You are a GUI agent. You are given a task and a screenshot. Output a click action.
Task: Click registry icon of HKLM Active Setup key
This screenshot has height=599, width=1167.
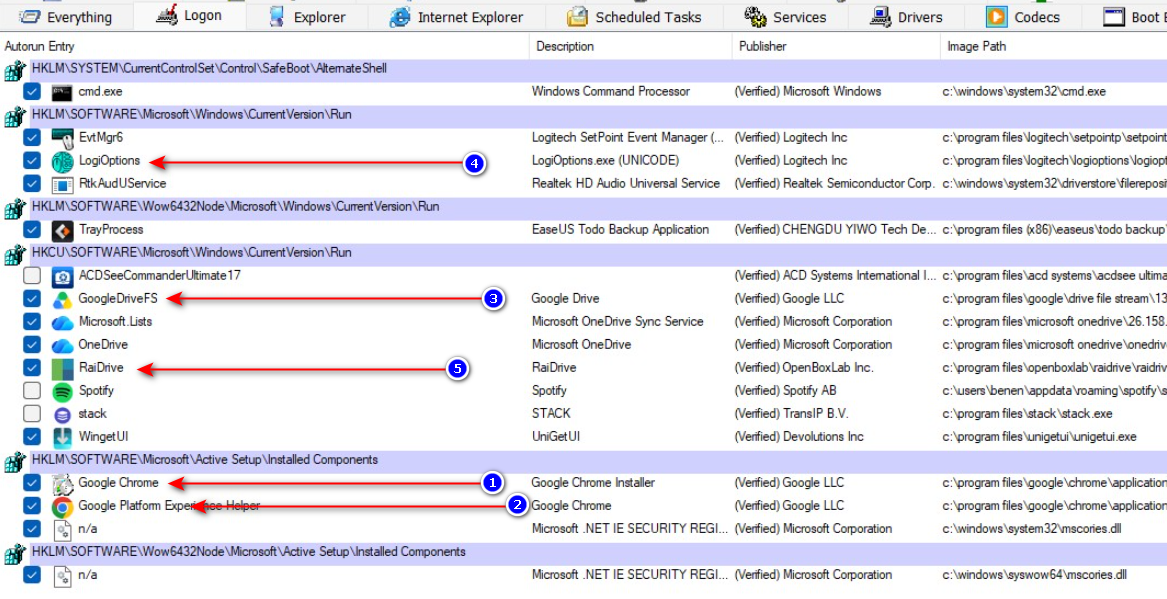click(x=15, y=462)
